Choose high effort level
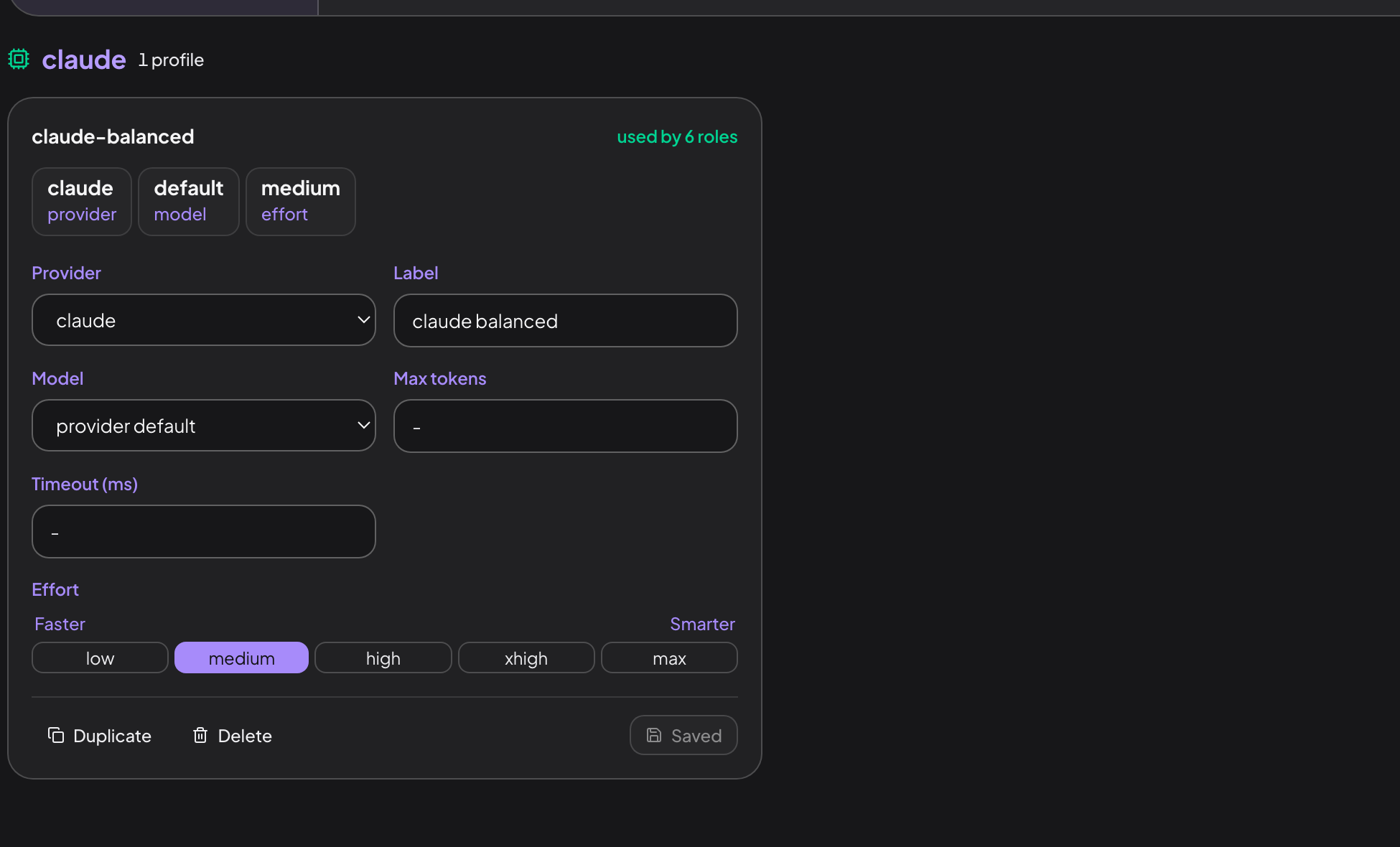This screenshot has width=1400, height=847. click(x=383, y=658)
